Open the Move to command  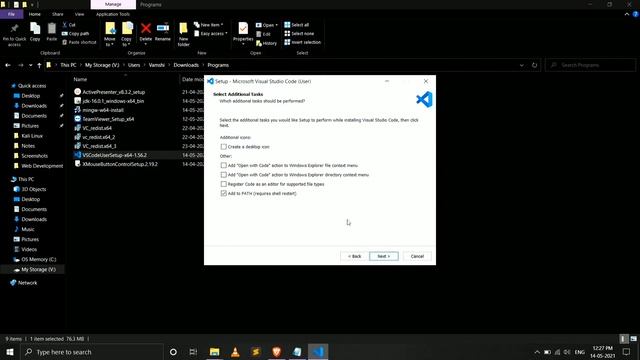pyautogui.click(x=110, y=34)
